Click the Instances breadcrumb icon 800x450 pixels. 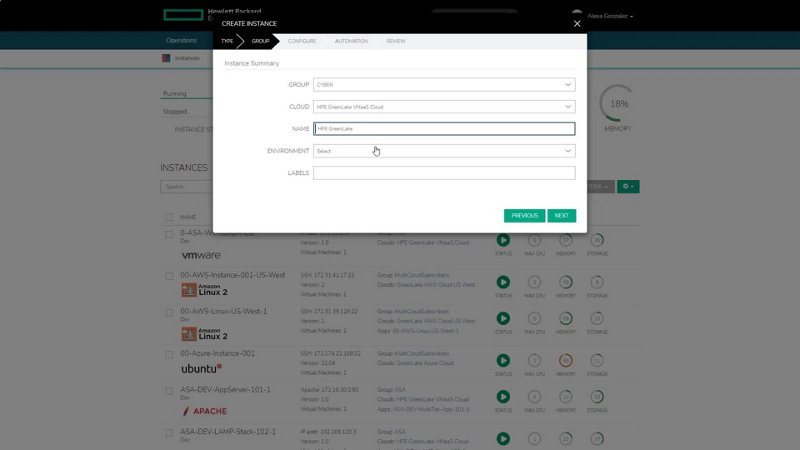166,58
